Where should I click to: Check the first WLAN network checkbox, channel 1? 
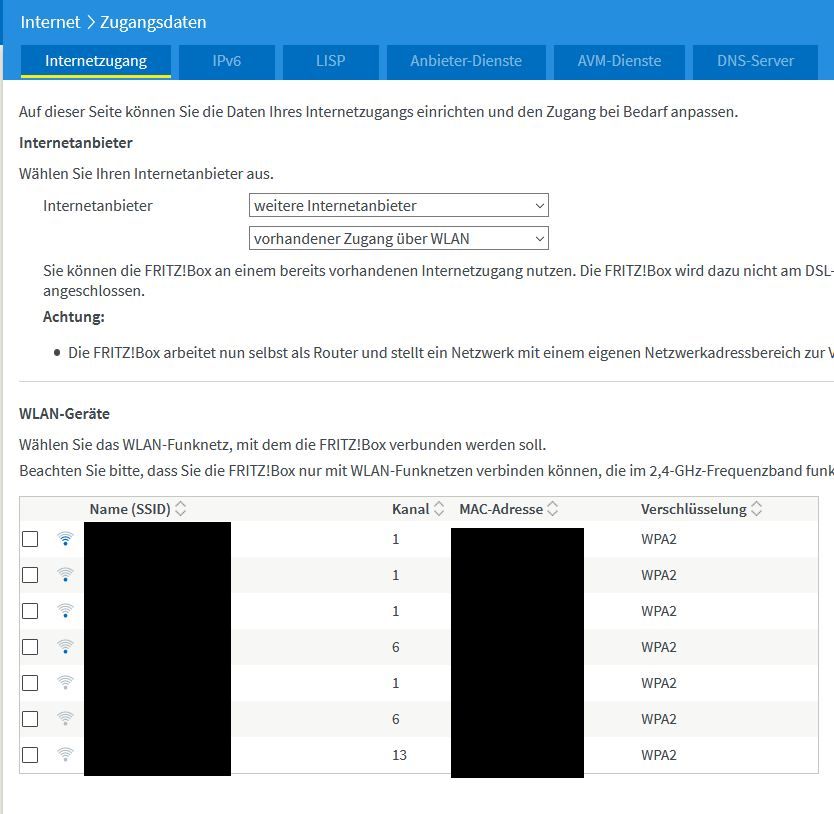(30, 539)
